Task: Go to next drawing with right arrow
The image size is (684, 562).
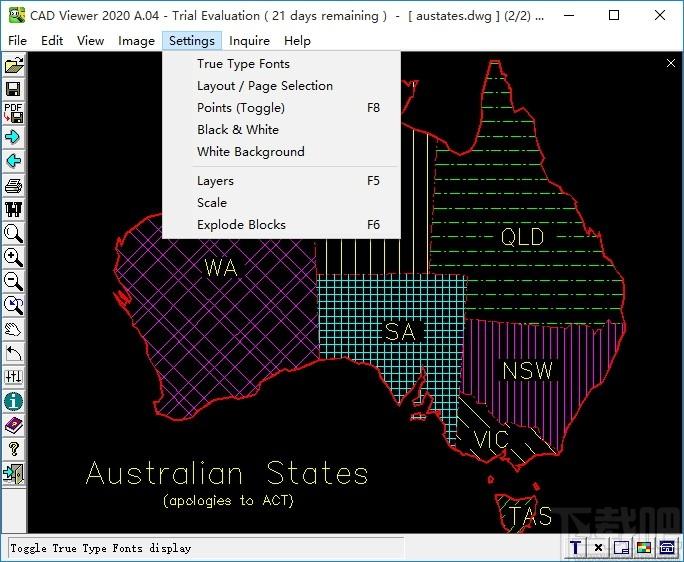Action: click(14, 137)
